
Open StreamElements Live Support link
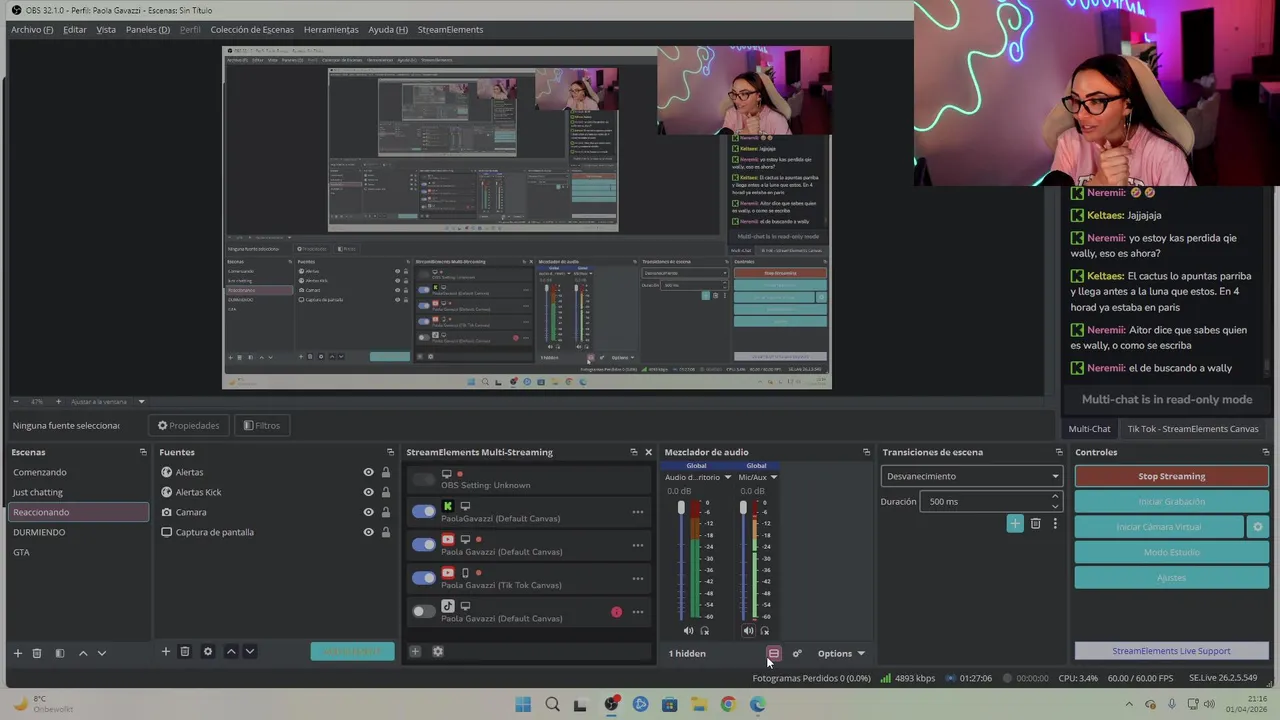[x=1171, y=651]
